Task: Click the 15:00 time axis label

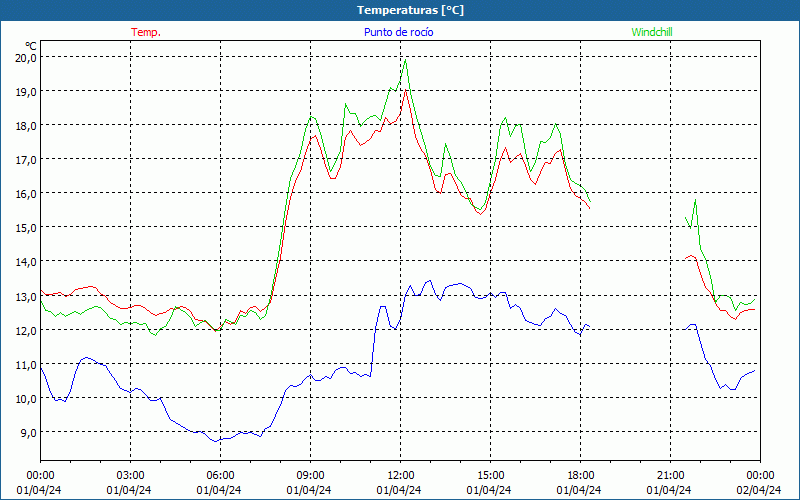Action: [x=490, y=476]
